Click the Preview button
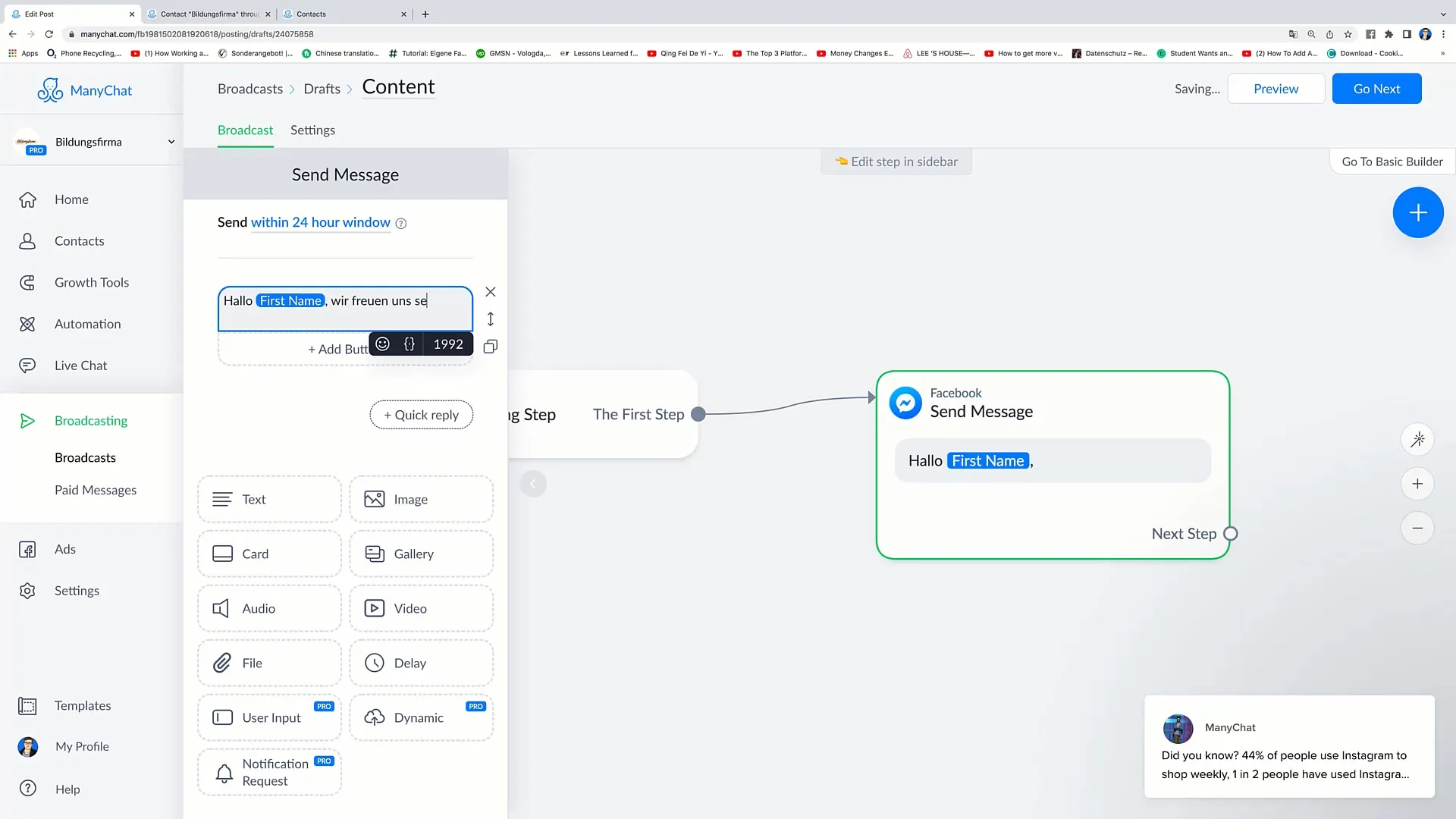1456x819 pixels. (x=1276, y=89)
